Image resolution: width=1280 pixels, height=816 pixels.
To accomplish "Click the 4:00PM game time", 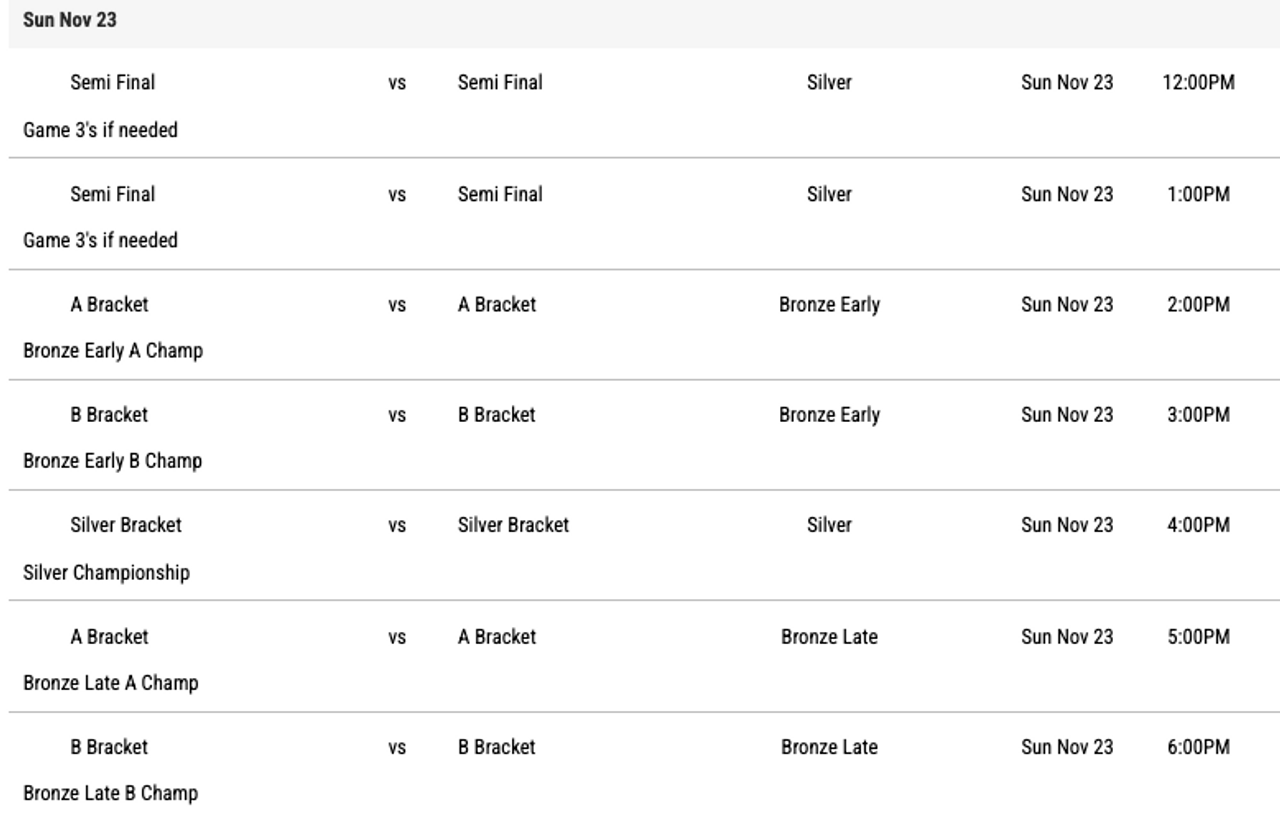I will (1198, 525).
